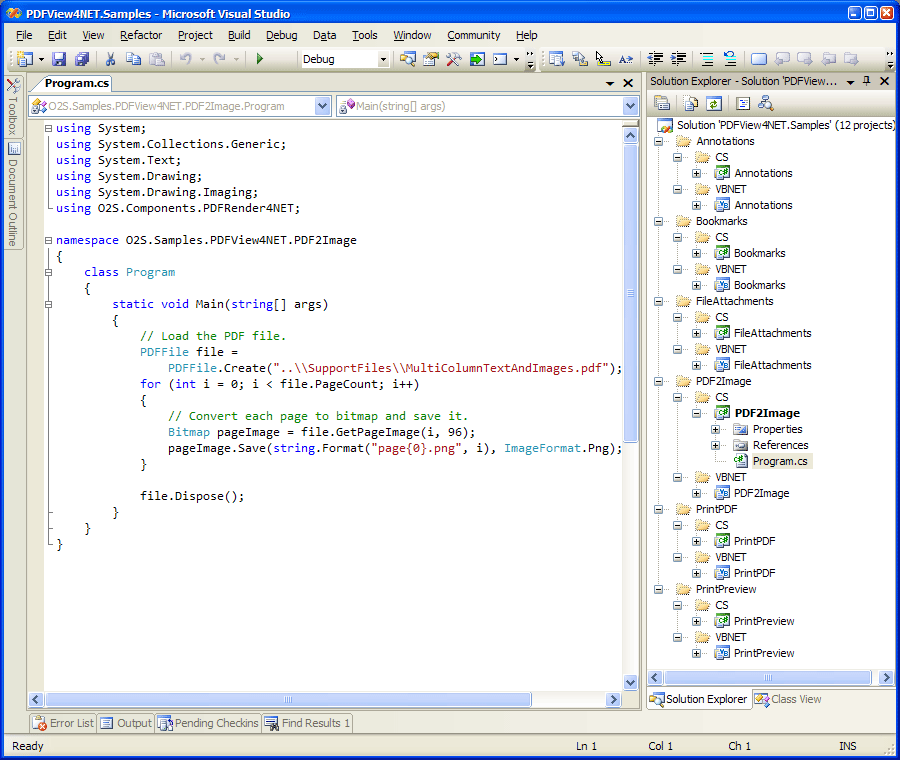The width and height of the screenshot is (900, 760).
Task: Click View Class Diagram icon
Action: (765, 103)
